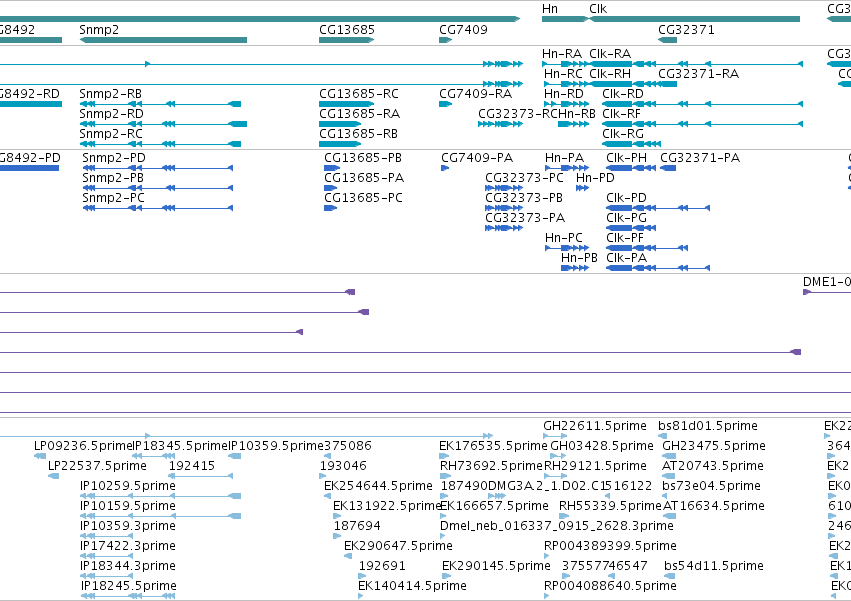
Task: Select the Clk-RD transcript label
Action: (x=623, y=94)
